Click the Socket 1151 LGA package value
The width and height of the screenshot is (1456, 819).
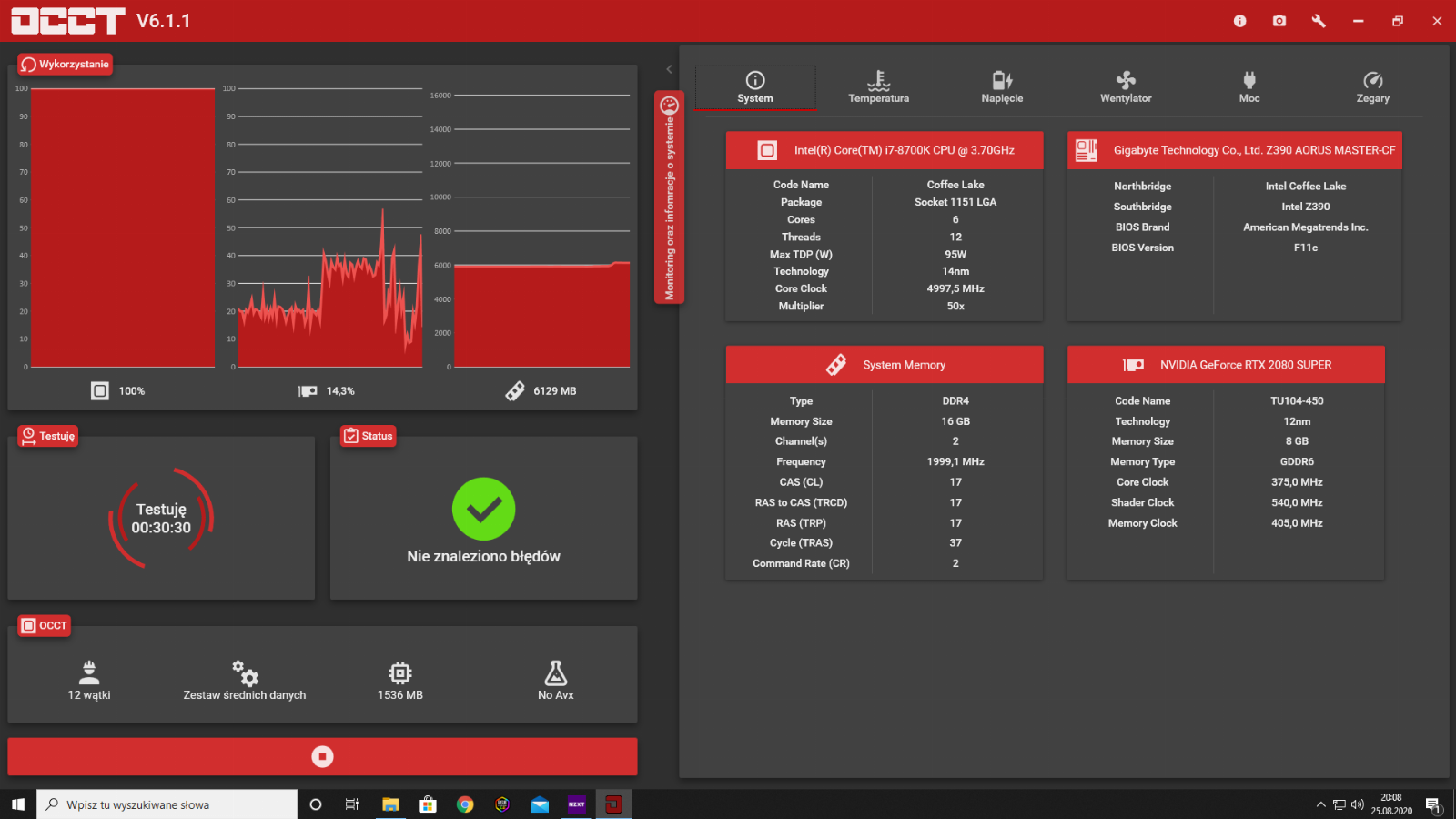(955, 202)
